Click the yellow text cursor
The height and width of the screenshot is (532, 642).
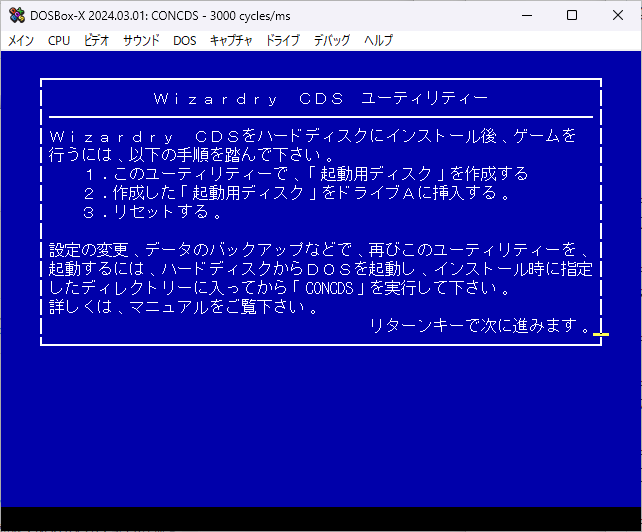point(601,335)
